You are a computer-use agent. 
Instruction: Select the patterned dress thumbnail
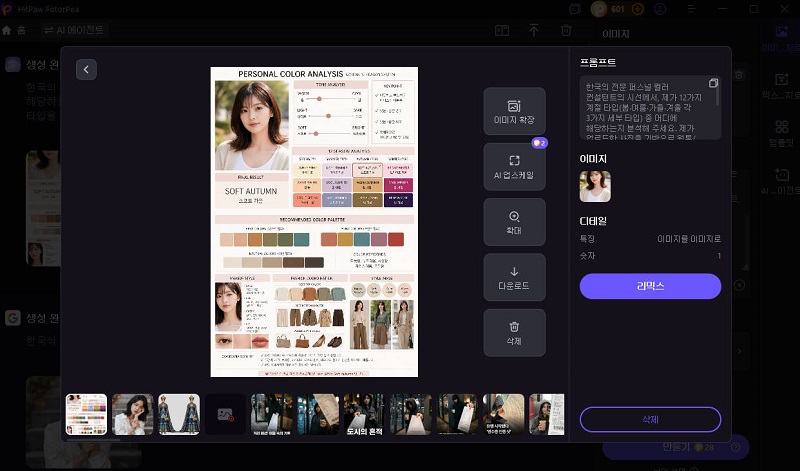[179, 414]
